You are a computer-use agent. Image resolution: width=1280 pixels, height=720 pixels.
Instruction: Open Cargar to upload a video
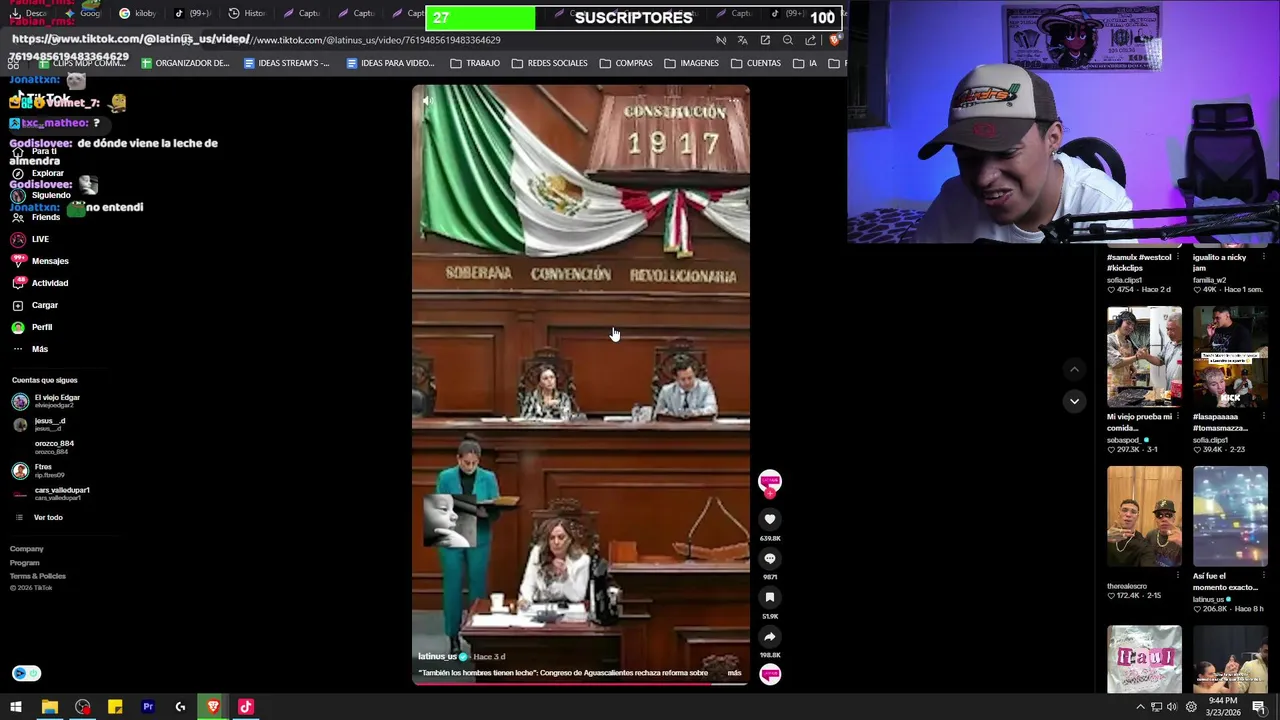[x=35, y=305]
